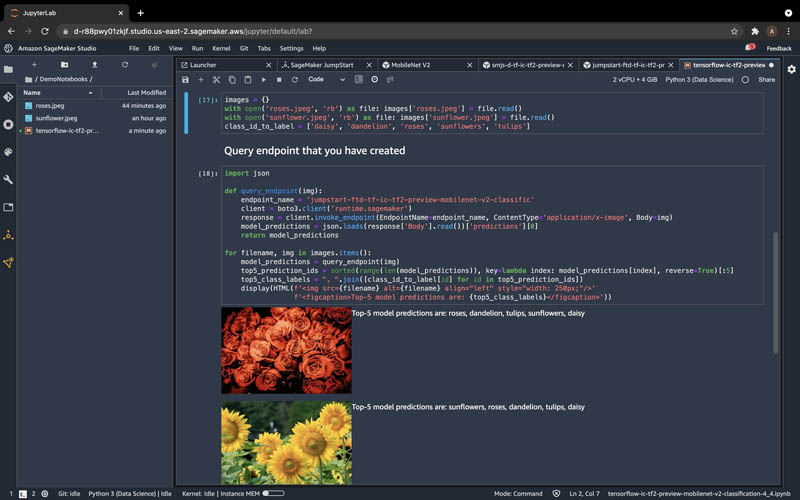Interrupt the kernel with stop icon
The width and height of the screenshot is (800, 500).
[279, 80]
